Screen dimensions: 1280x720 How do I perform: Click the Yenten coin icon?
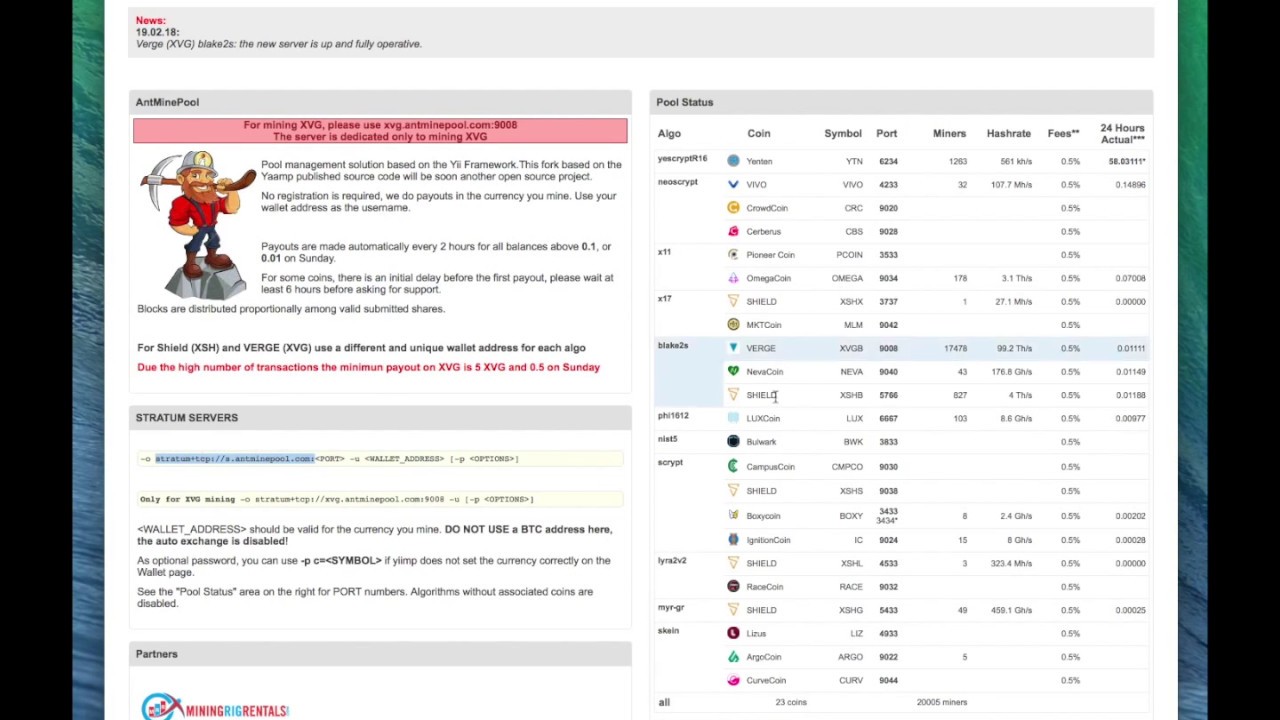733,161
